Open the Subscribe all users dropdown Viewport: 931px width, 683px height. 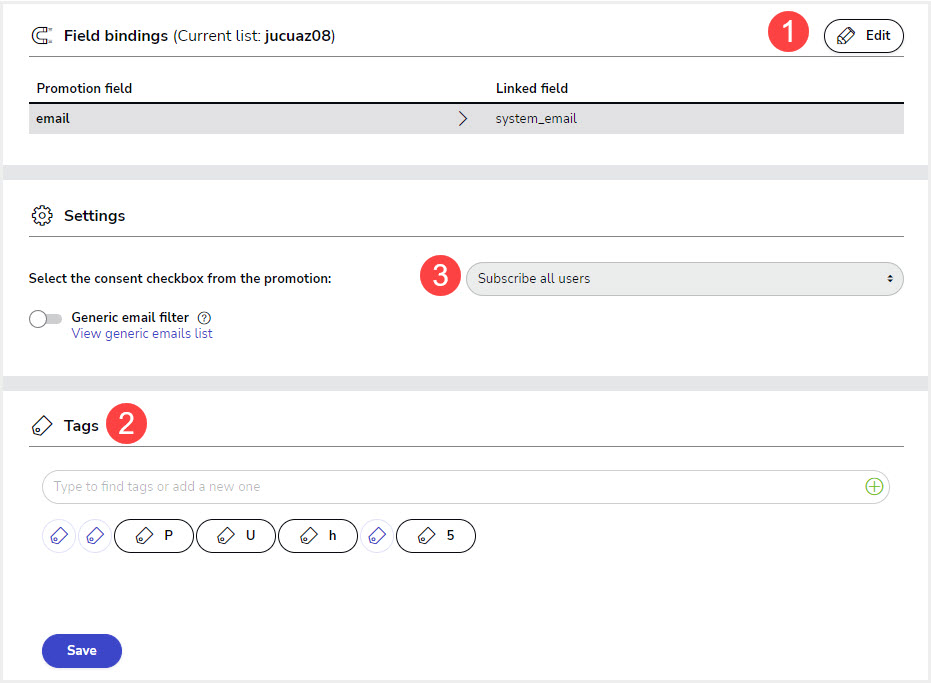(685, 279)
